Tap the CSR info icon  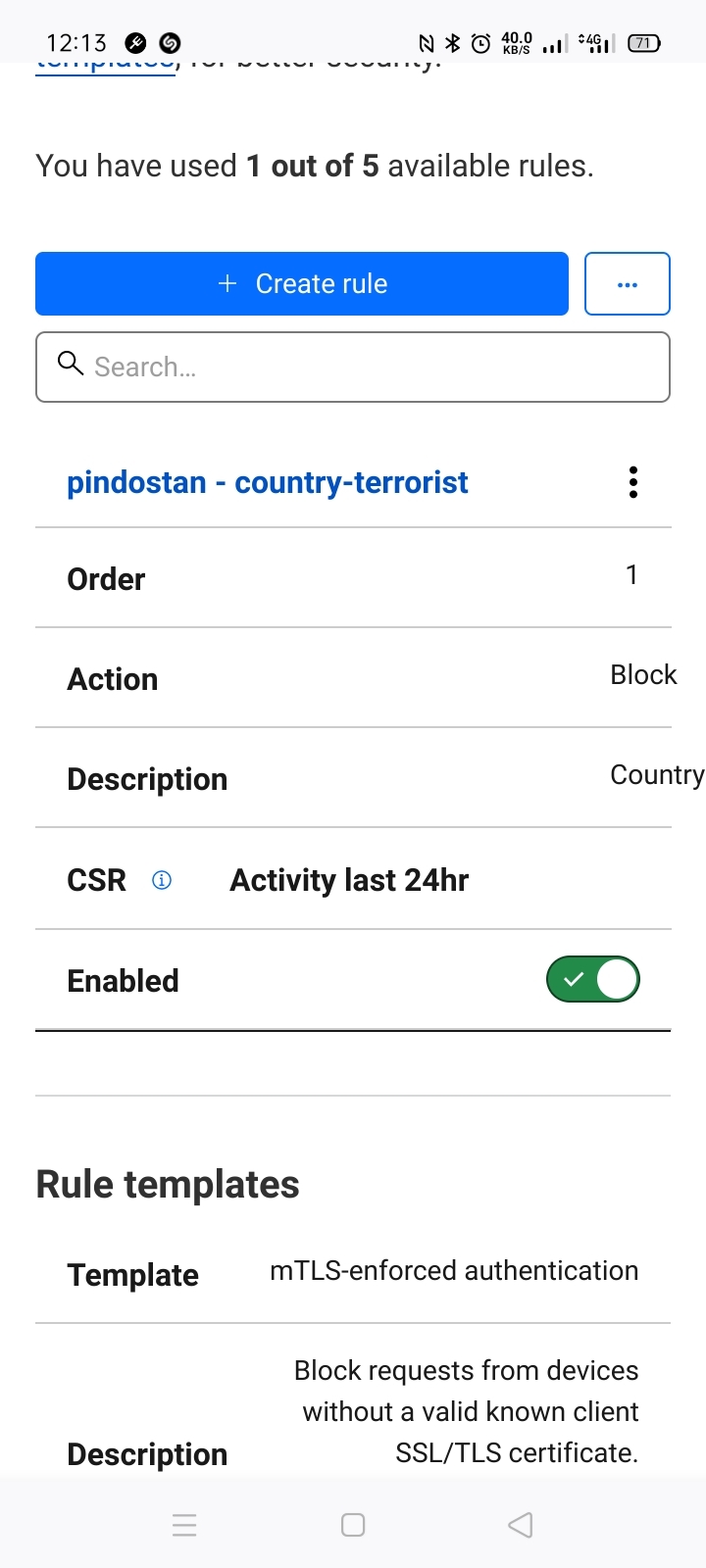pos(162,880)
